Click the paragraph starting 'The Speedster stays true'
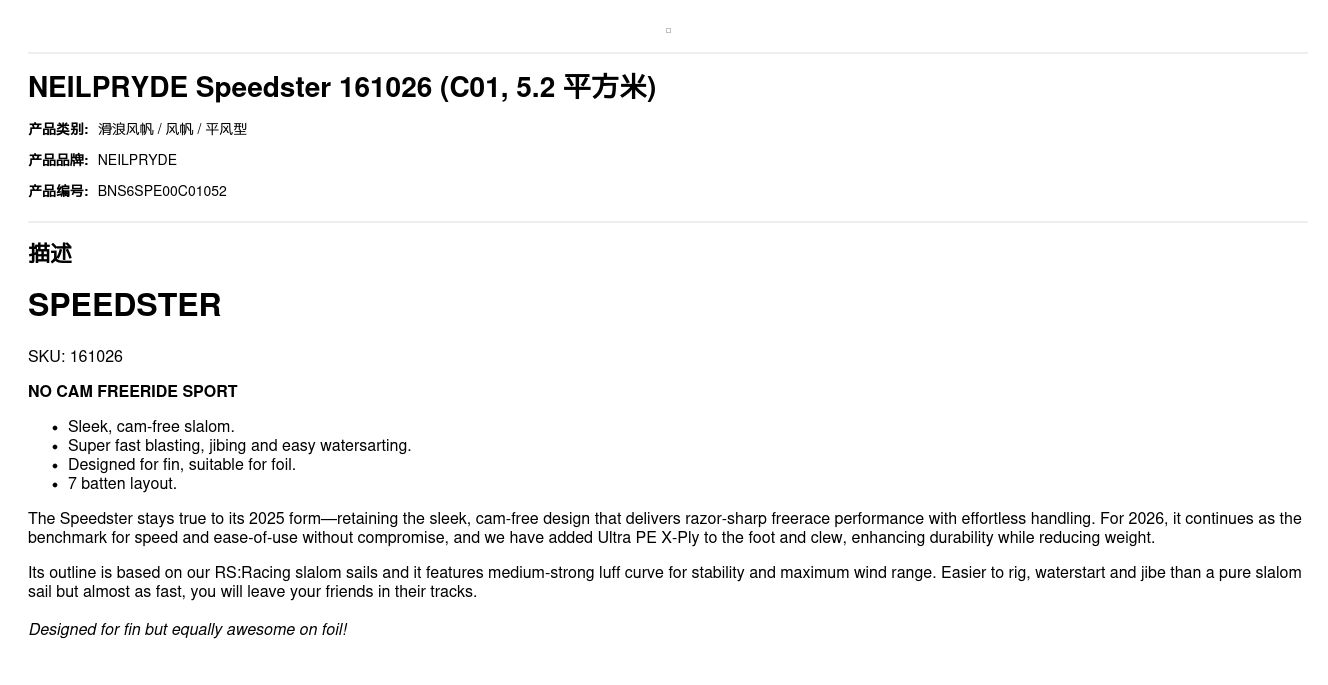Viewport: 1328px width, 685px height. point(664,528)
